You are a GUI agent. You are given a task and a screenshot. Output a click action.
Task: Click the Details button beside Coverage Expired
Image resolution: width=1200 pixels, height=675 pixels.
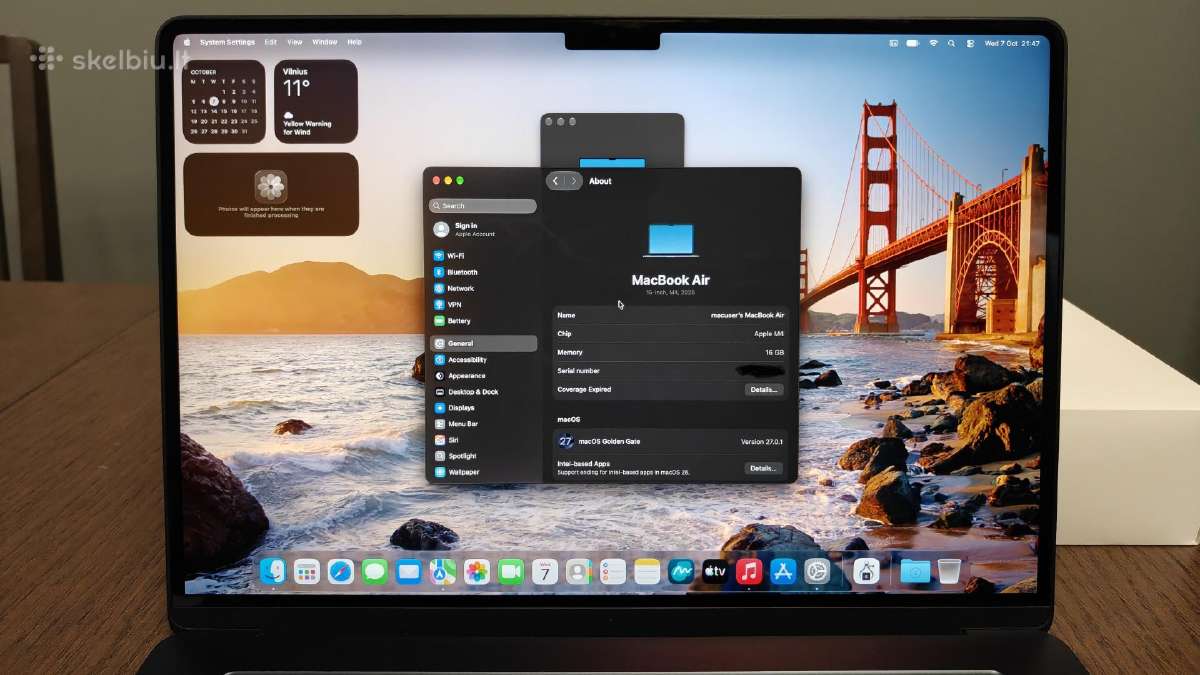coord(763,390)
